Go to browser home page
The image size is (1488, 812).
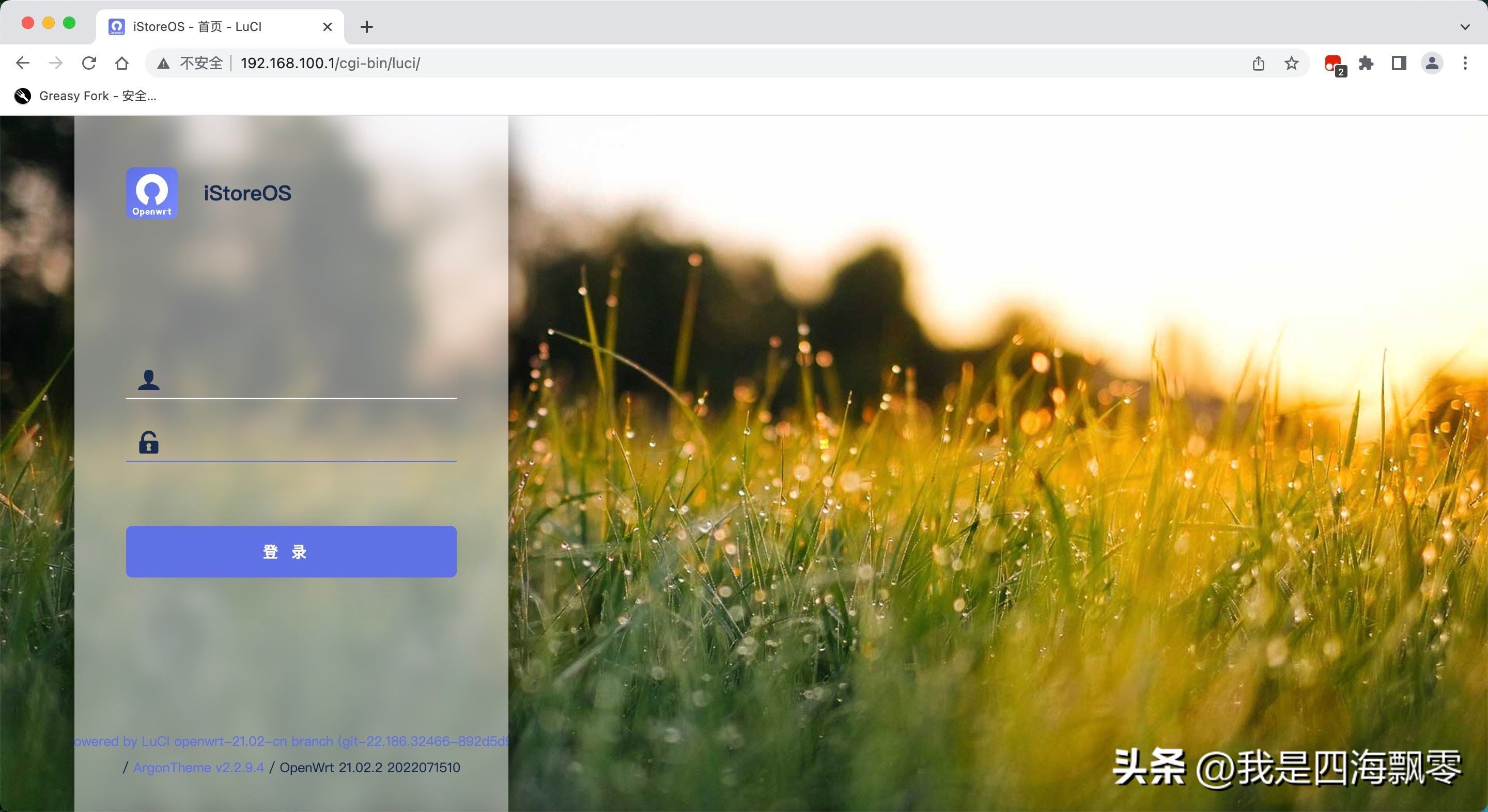click(122, 63)
